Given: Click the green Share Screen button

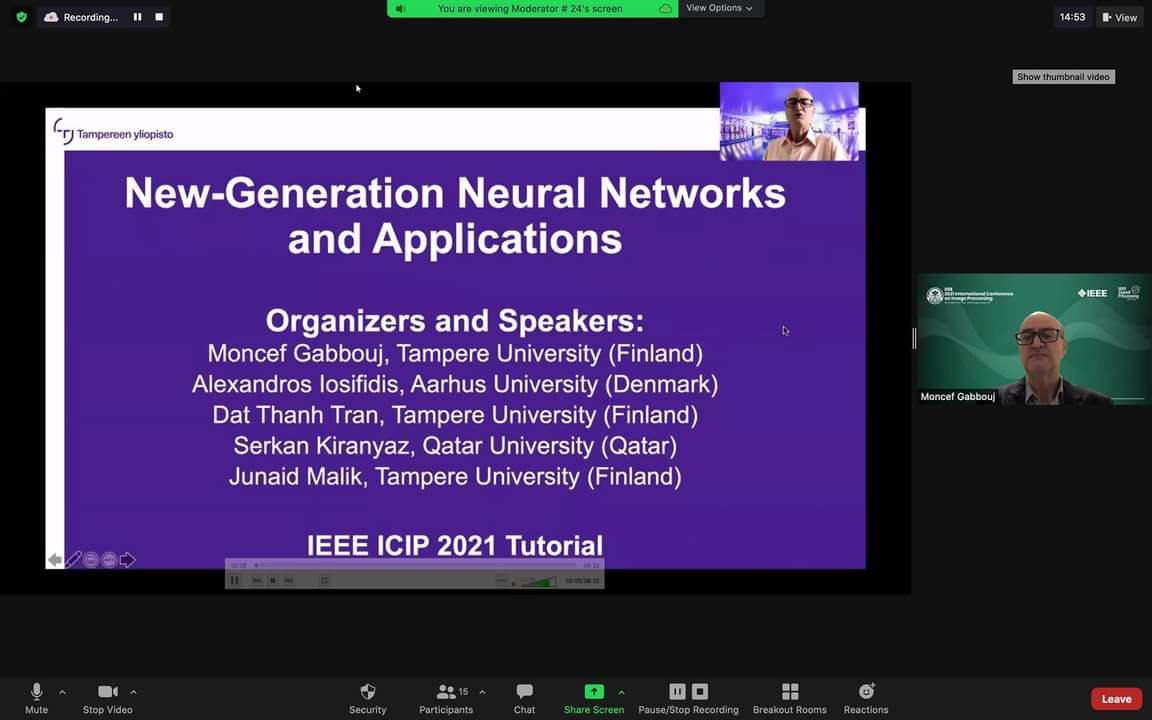Looking at the screenshot, I should [x=594, y=698].
